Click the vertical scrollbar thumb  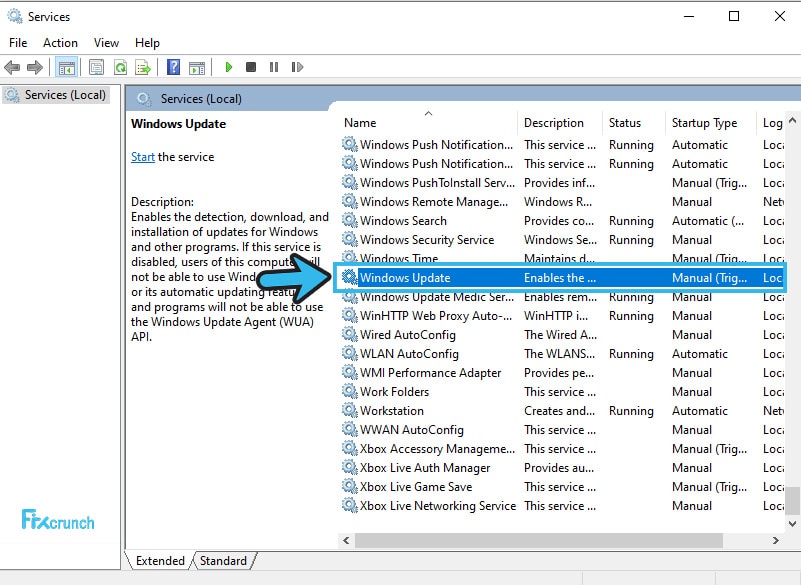[x=792, y=501]
